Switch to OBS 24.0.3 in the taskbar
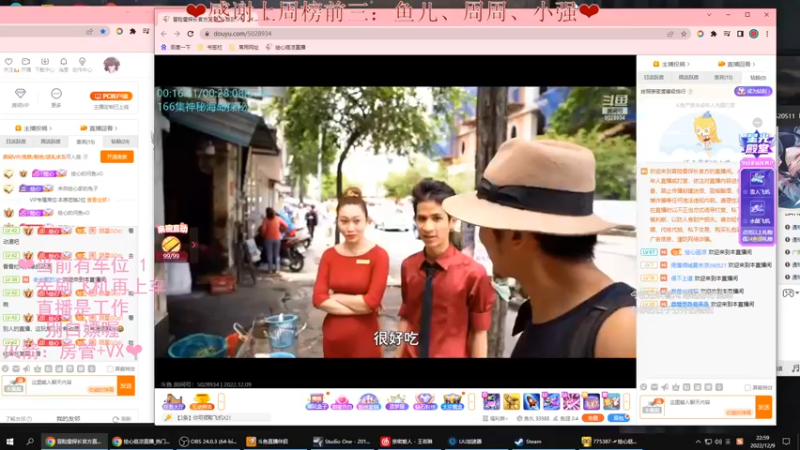Image resolution: width=800 pixels, height=450 pixels. point(207,442)
